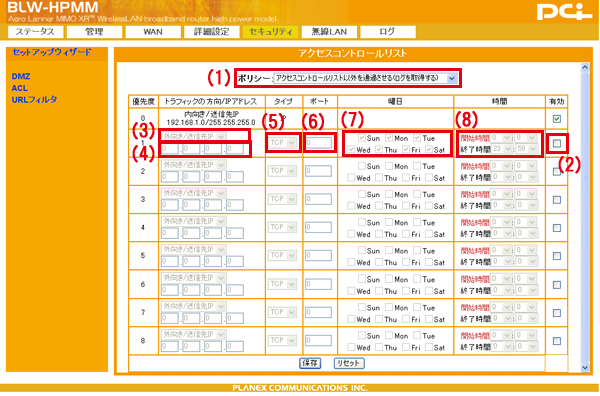Open the DMZ sidebar link
600x396 pixels.
21,77
